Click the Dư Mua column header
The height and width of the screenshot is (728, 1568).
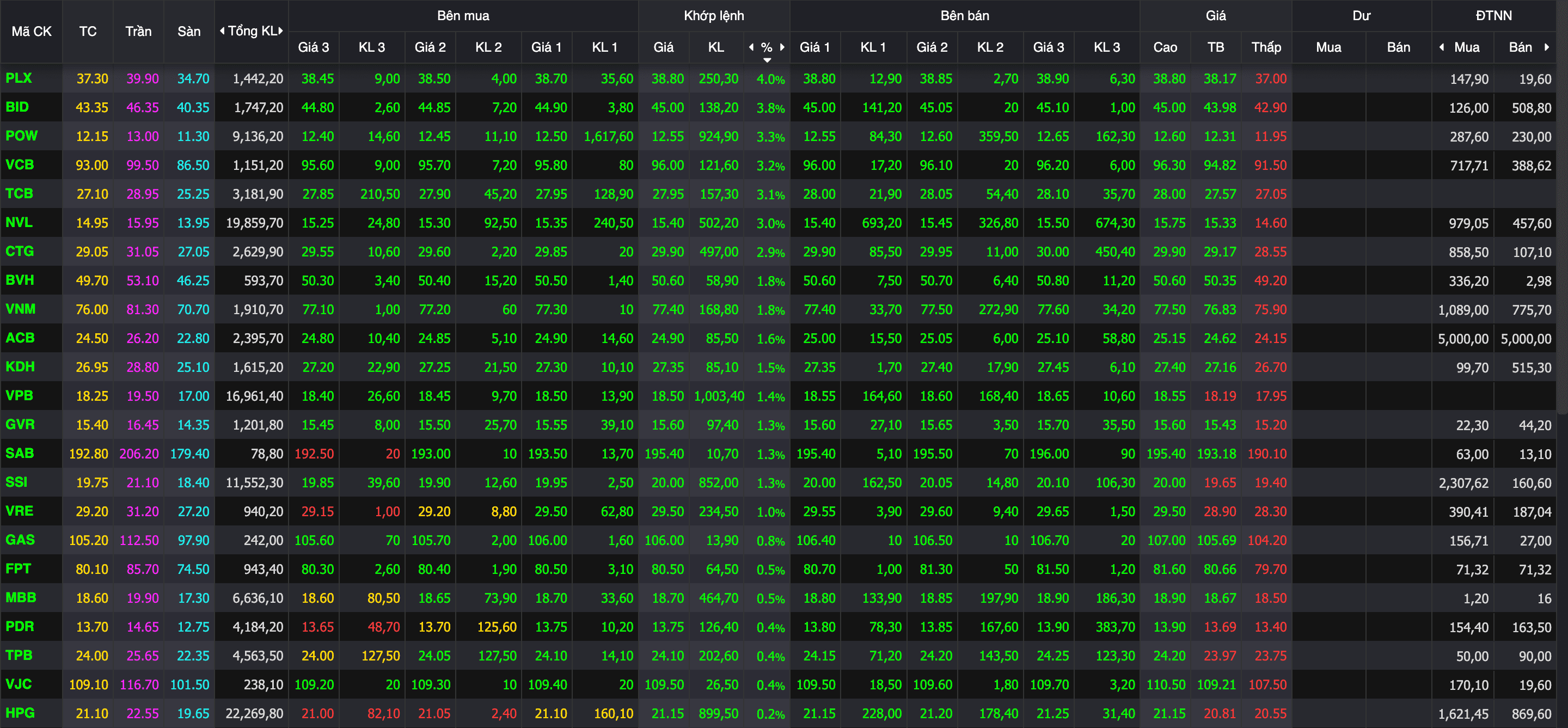pos(1328,47)
